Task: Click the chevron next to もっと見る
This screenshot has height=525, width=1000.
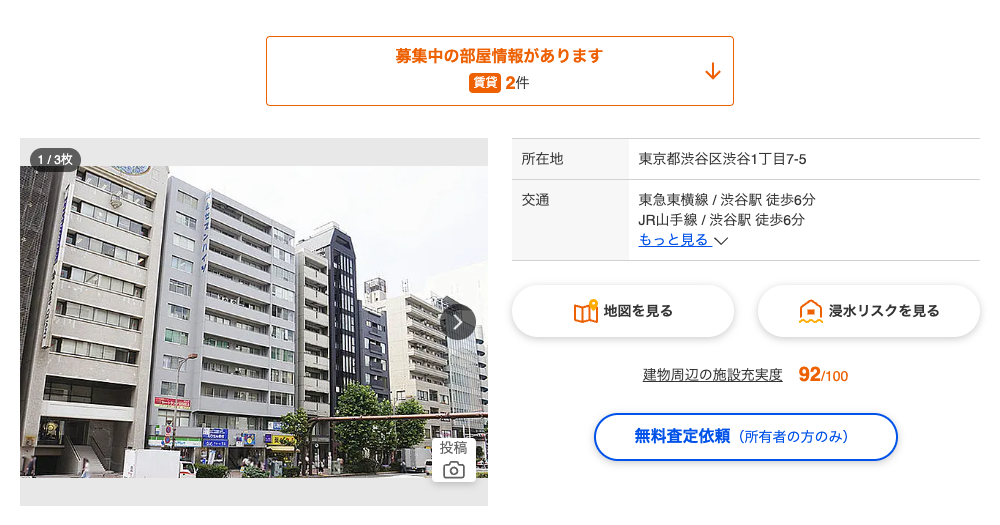Action: pyautogui.click(x=721, y=241)
